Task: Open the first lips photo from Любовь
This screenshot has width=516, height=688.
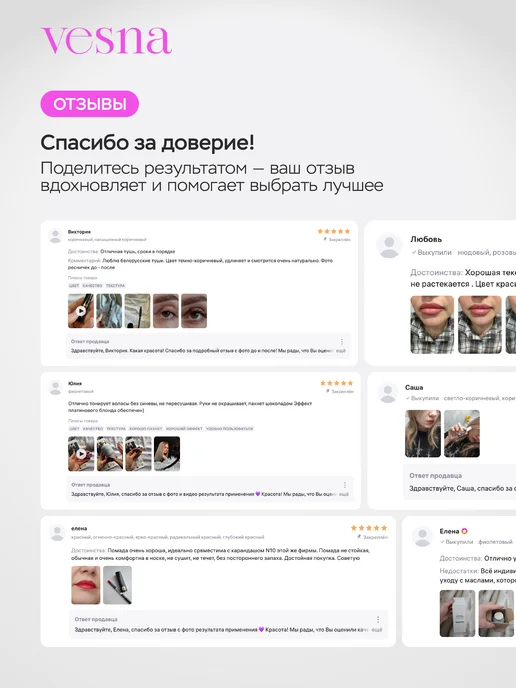Action: click(x=432, y=325)
